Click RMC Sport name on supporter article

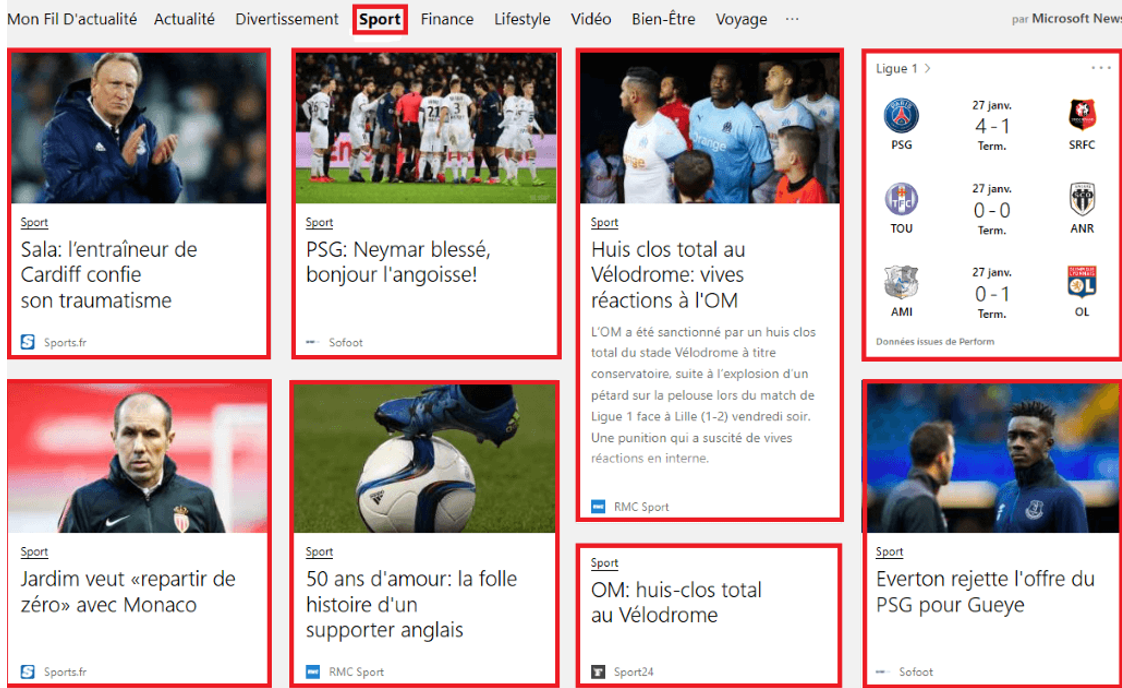click(x=356, y=672)
